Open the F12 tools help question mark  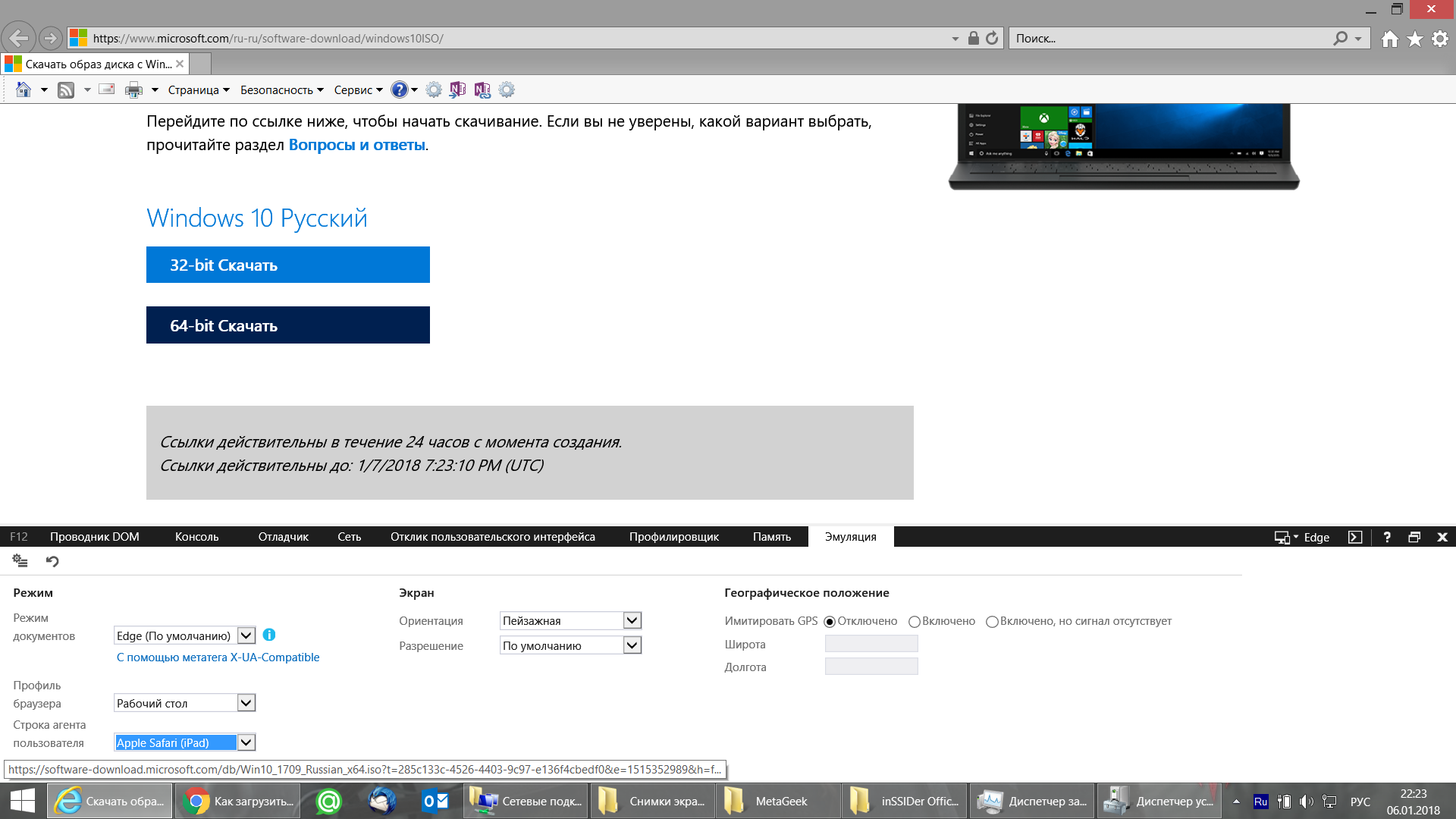tap(1387, 537)
